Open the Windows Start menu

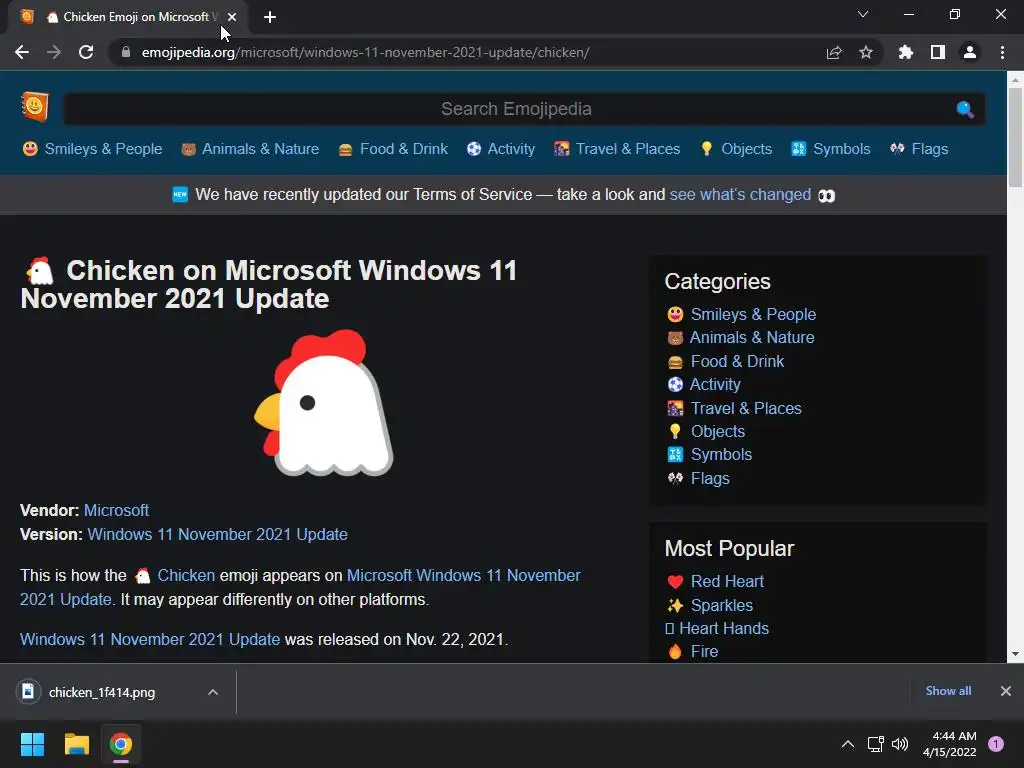coord(32,744)
